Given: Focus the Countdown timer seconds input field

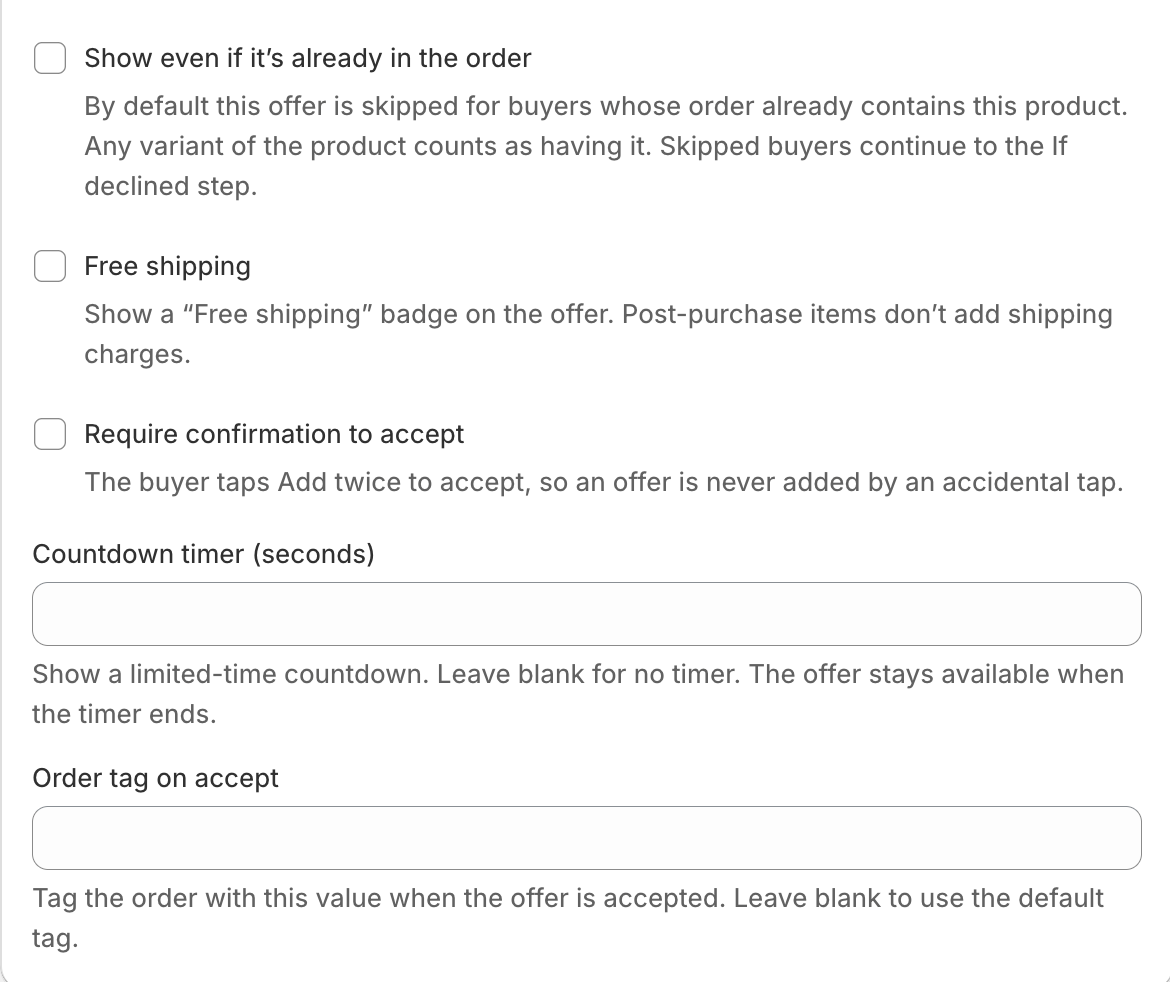Looking at the screenshot, I should [x=586, y=614].
